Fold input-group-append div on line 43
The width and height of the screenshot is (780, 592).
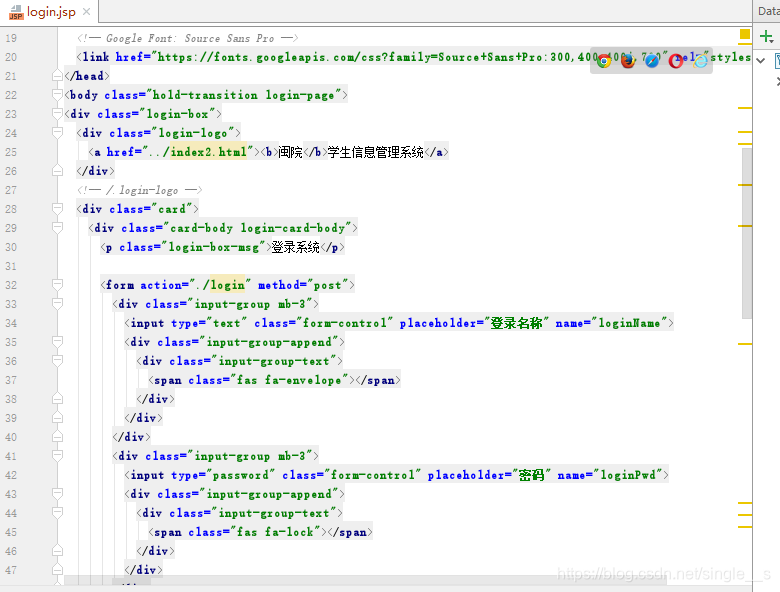(57, 493)
